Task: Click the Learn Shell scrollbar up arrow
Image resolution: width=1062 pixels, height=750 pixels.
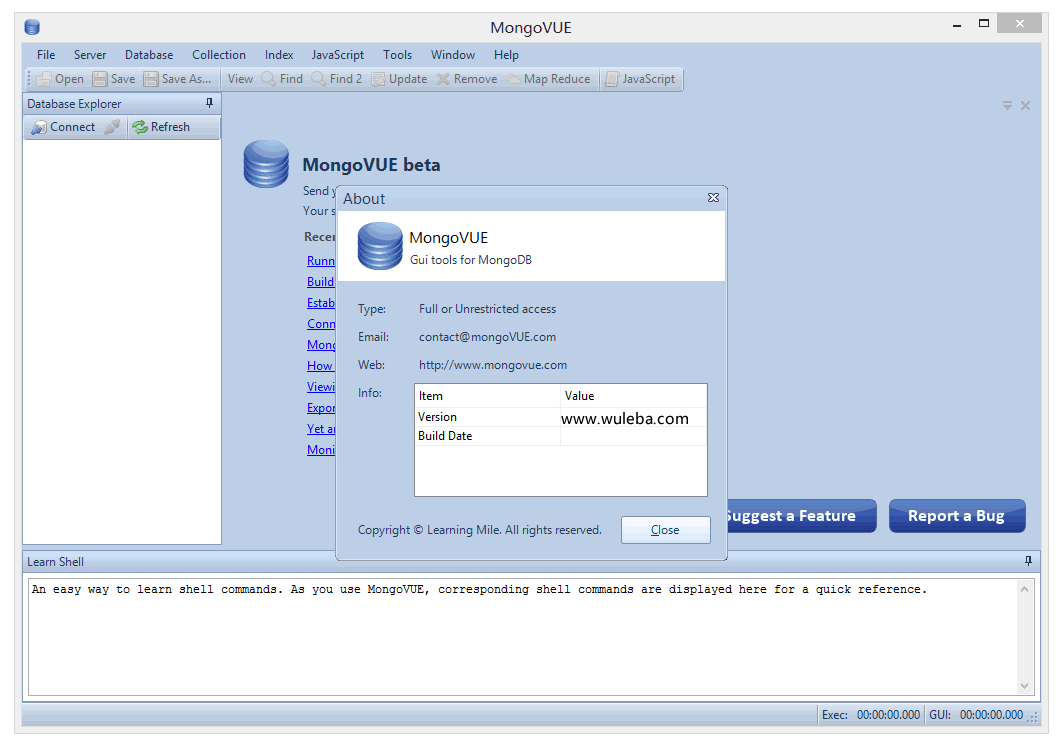Action: point(1024,589)
